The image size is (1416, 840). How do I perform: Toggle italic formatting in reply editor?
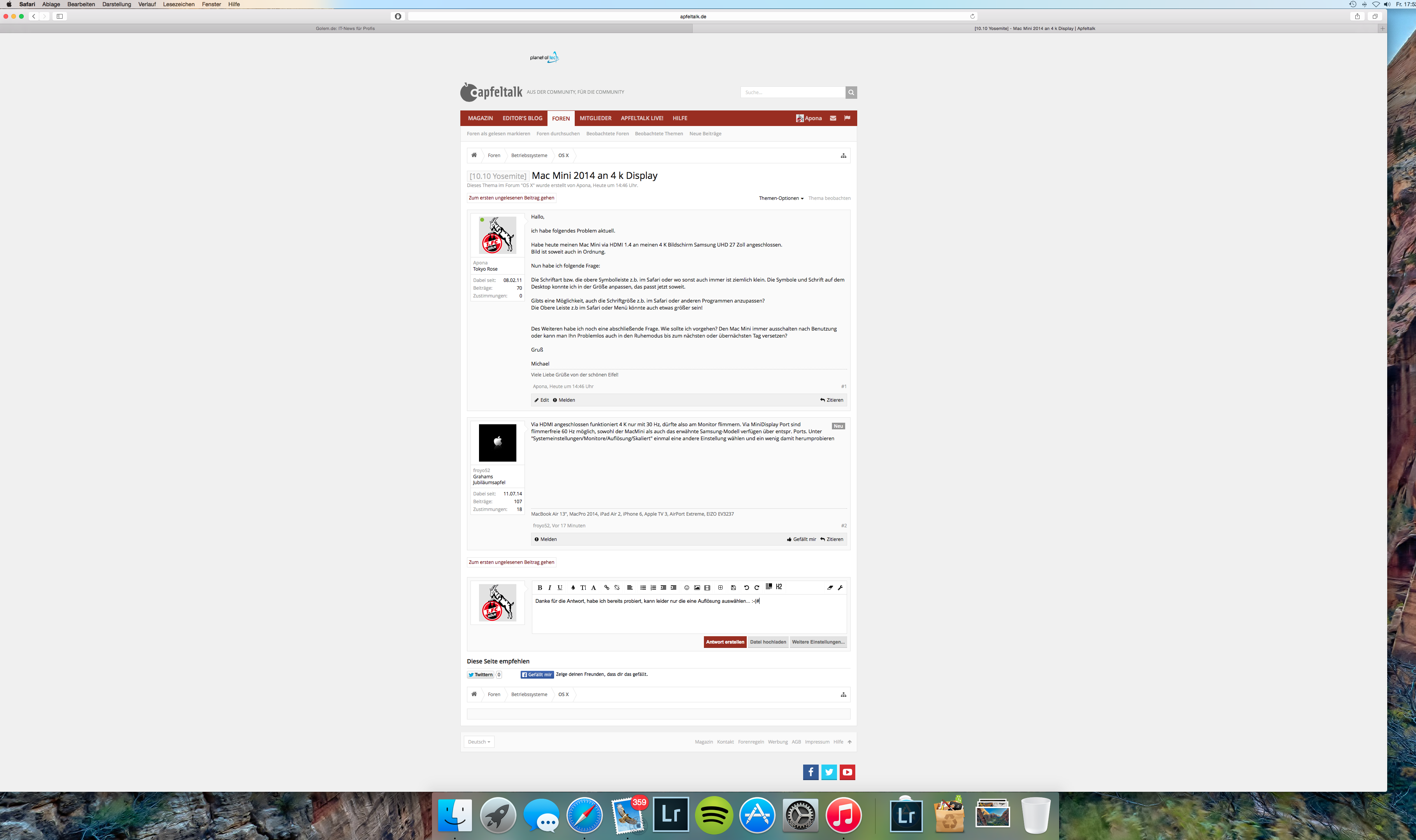coord(549,588)
